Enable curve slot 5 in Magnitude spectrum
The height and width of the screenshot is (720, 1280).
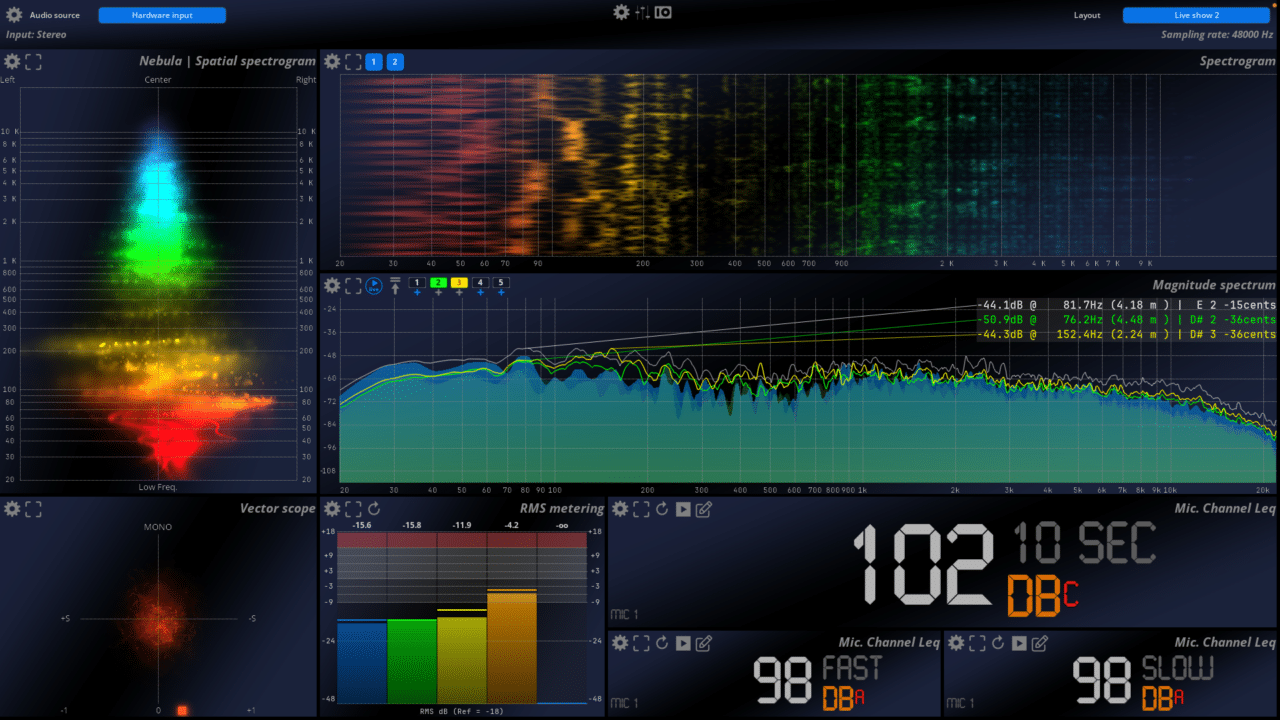500,283
